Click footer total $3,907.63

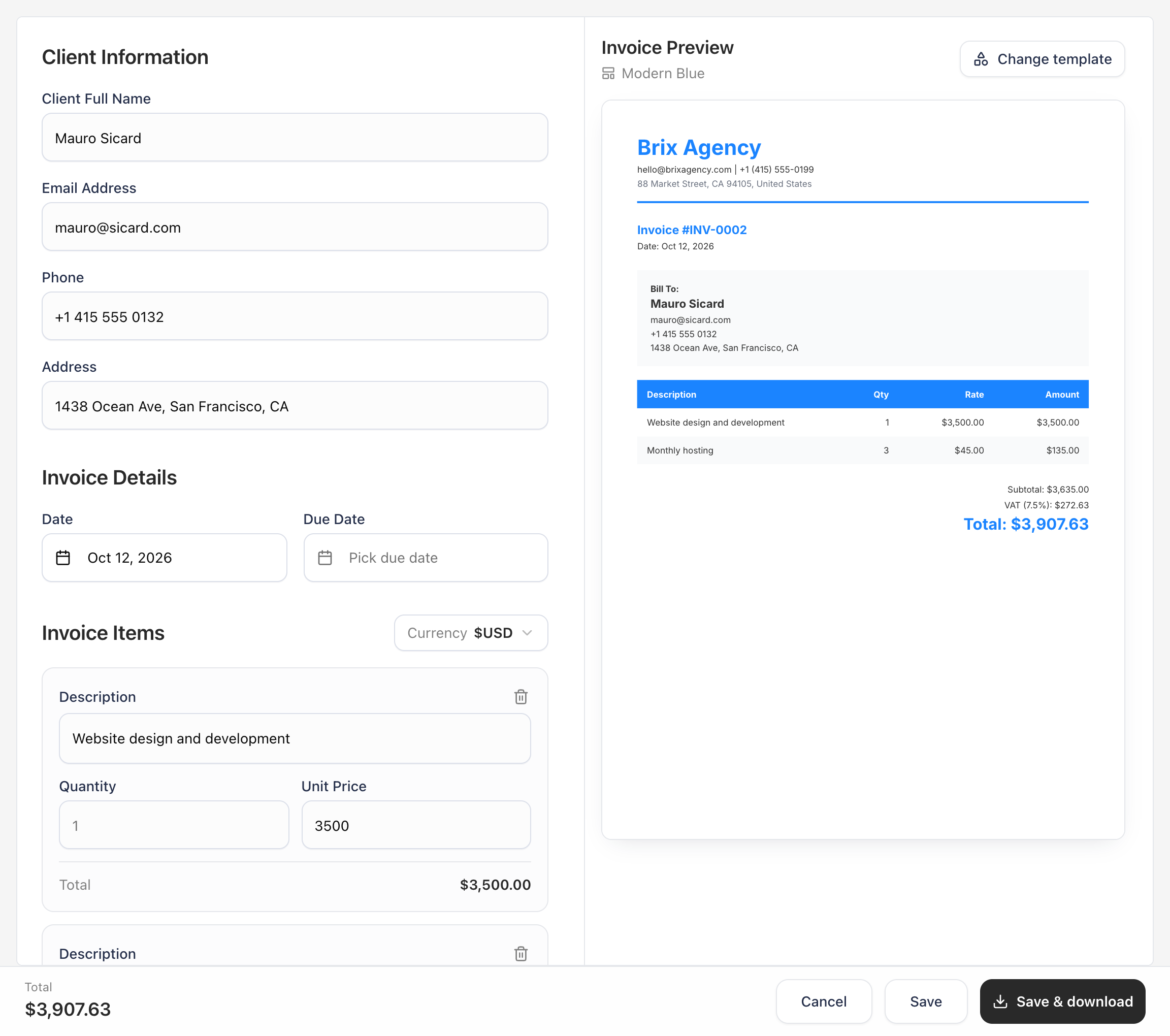click(x=68, y=1009)
